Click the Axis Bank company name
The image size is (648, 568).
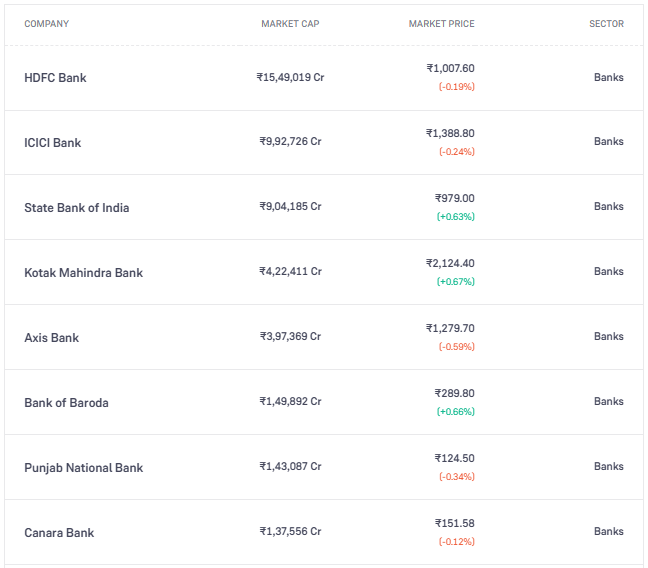pos(51,338)
